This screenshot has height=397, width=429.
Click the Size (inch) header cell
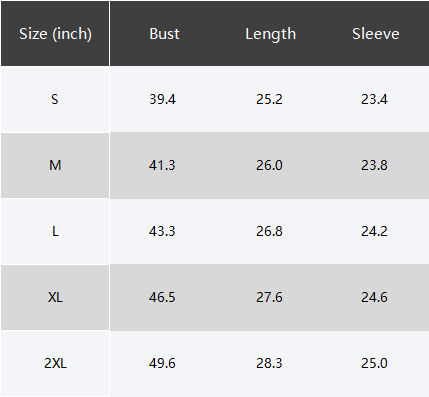click(55, 34)
